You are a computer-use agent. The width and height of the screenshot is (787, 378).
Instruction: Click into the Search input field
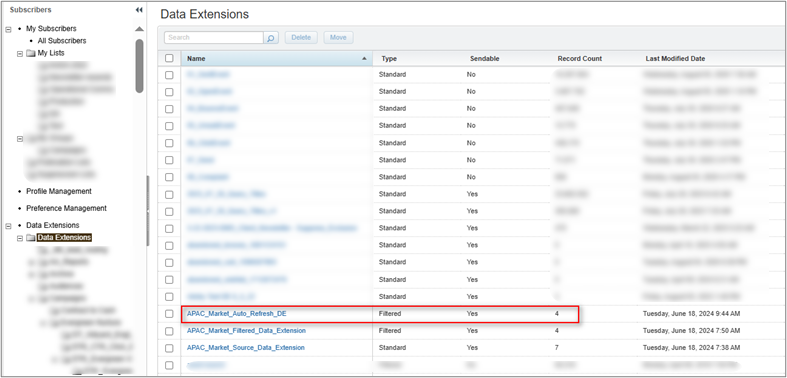coord(214,38)
